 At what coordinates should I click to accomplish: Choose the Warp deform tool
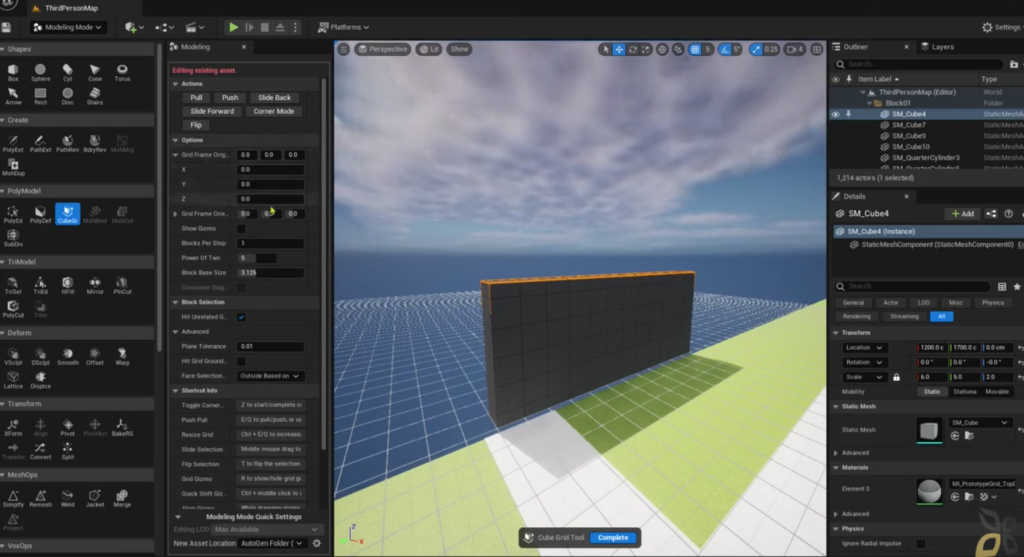pyautogui.click(x=122, y=356)
